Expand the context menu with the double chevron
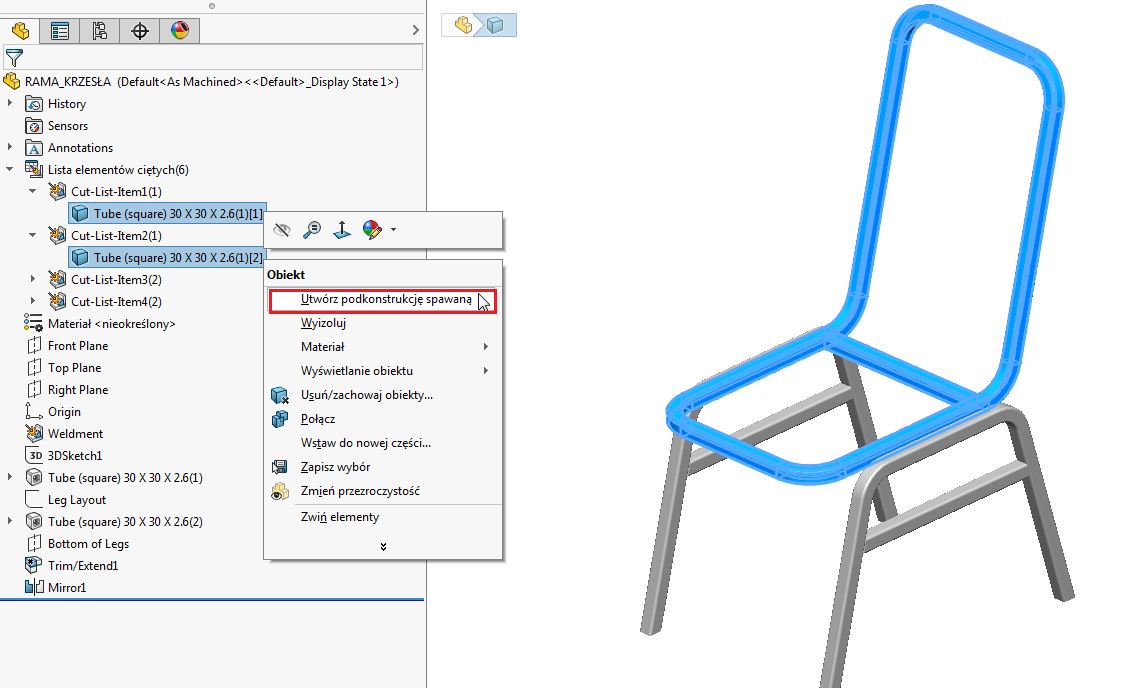 384,546
